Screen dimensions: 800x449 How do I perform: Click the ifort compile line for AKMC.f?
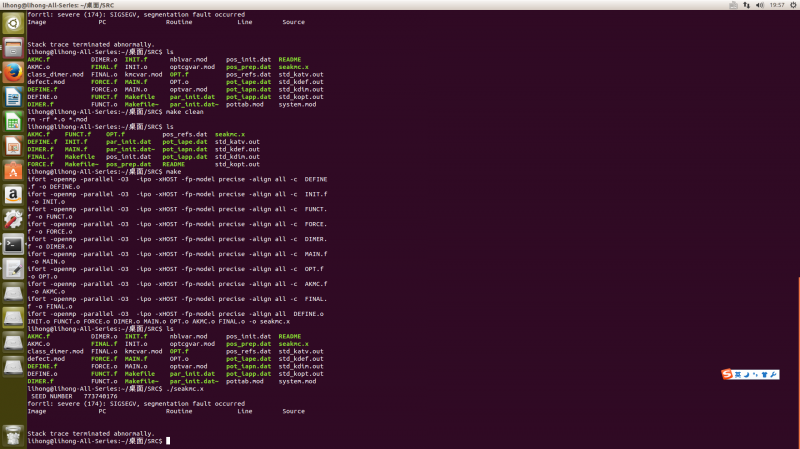pos(178,284)
